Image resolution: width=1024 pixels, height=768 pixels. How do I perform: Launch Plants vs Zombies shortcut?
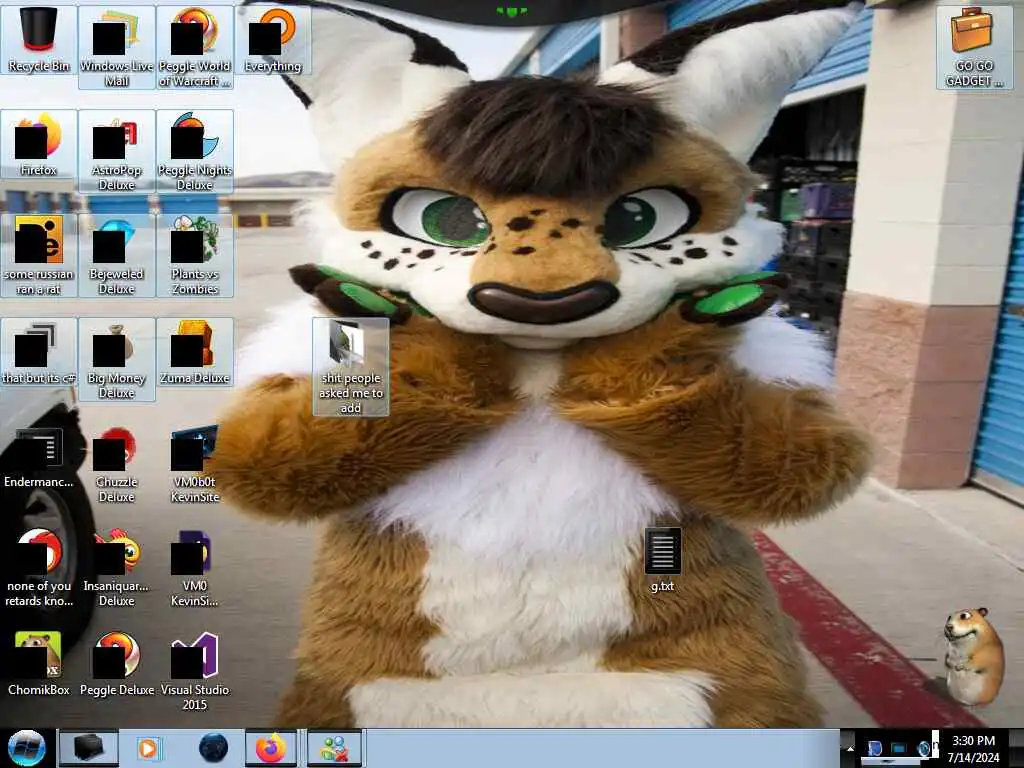[x=195, y=255]
